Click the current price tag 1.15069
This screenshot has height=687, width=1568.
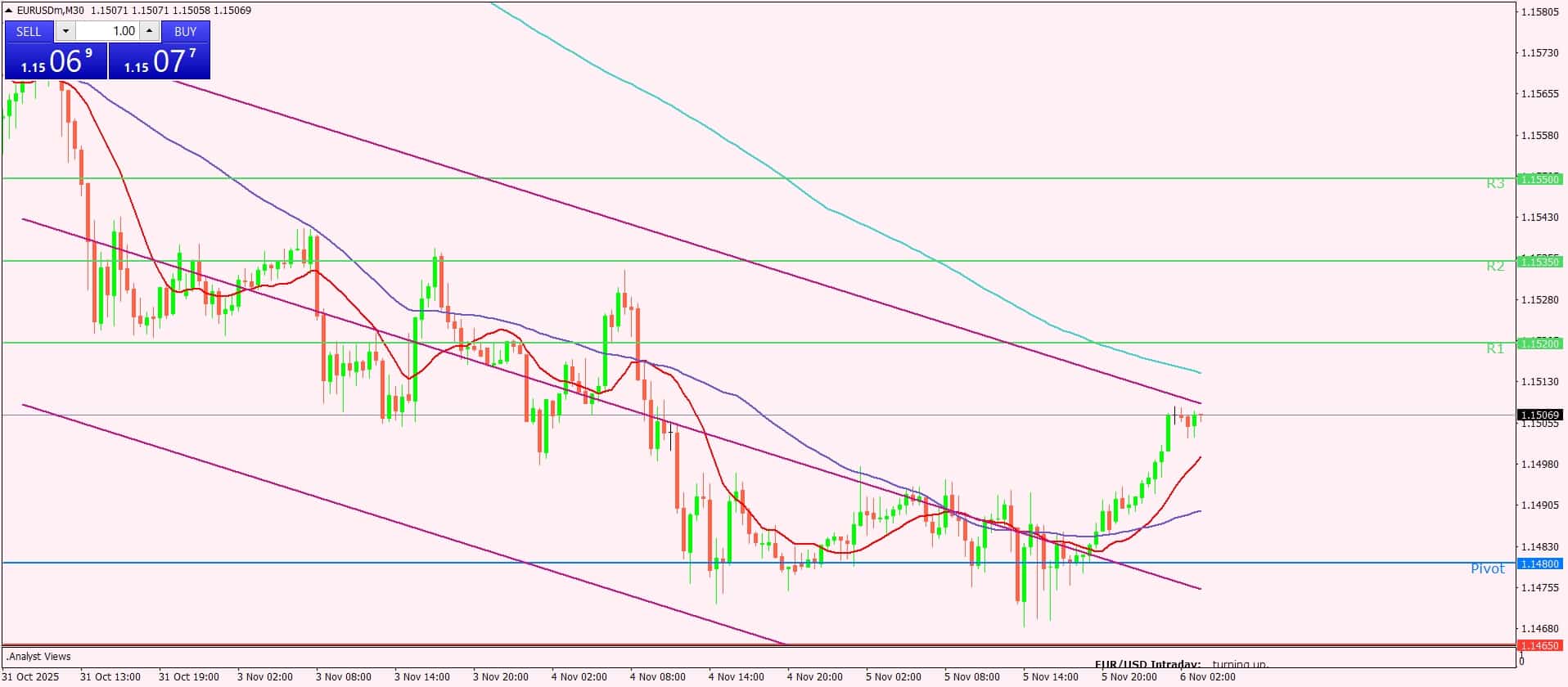pyautogui.click(x=1539, y=415)
